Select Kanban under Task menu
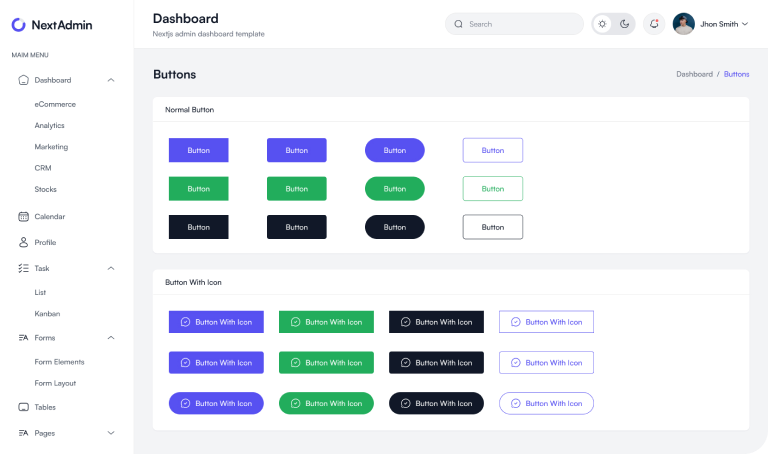768x454 pixels. click(x=47, y=313)
